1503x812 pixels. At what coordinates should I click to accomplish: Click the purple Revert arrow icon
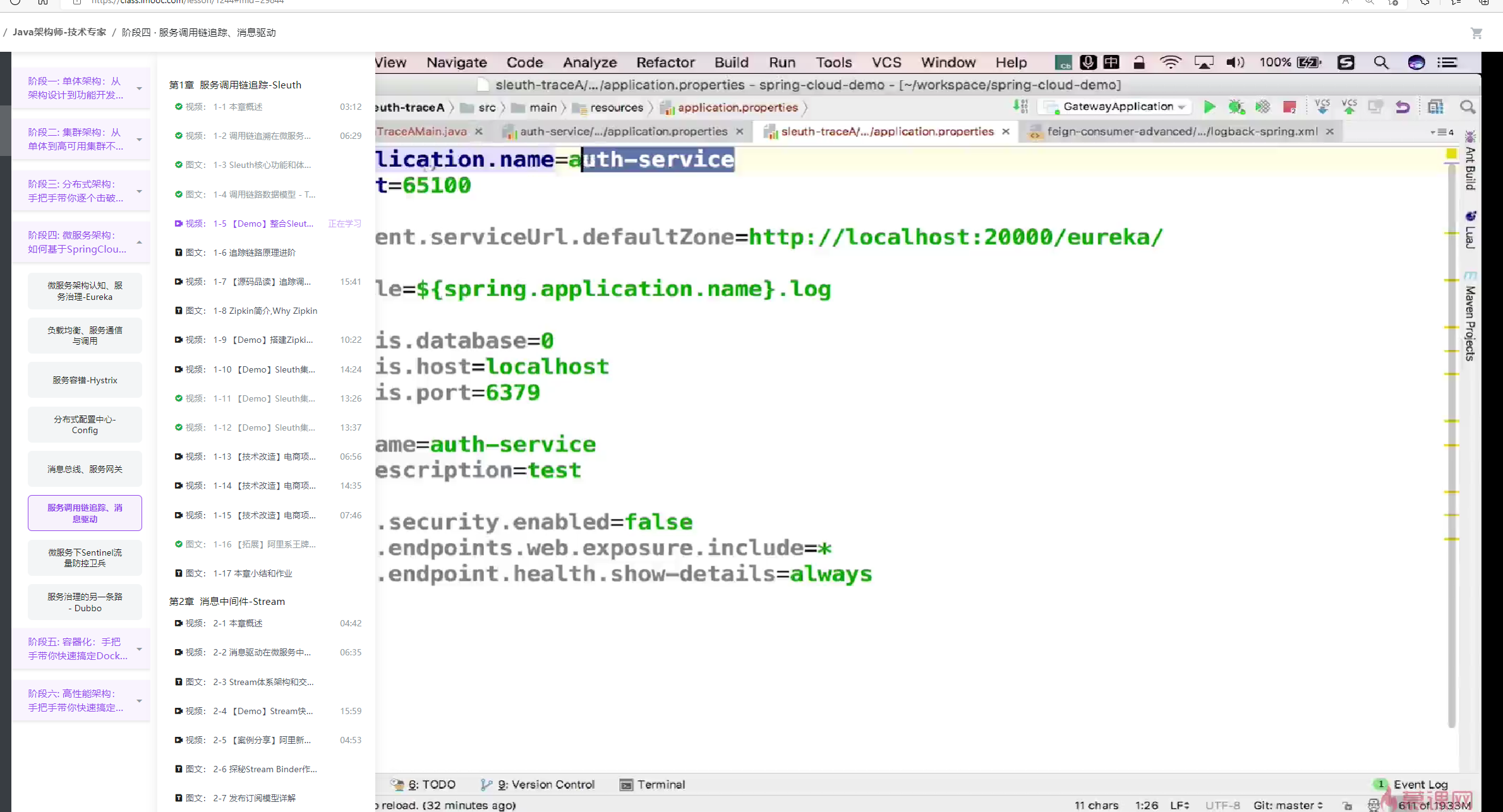click(1403, 107)
